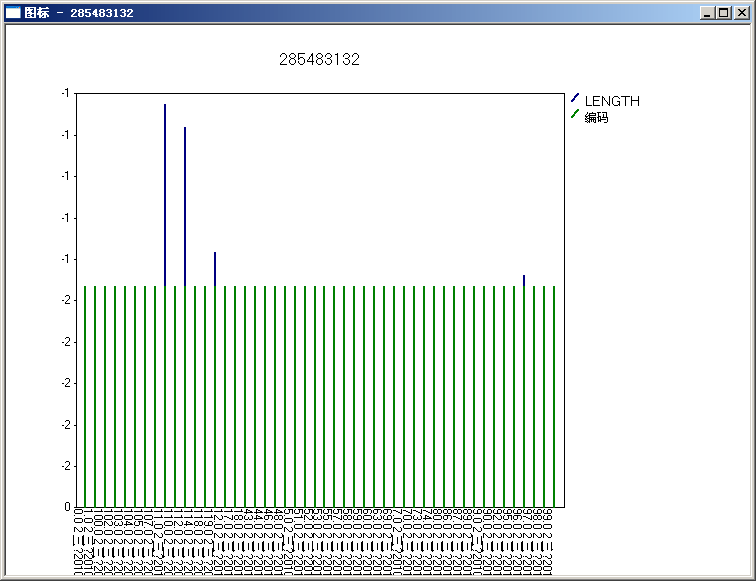This screenshot has height=581, width=756.
Task: Click the last X-axis label starting with 99
Action: tap(549, 540)
